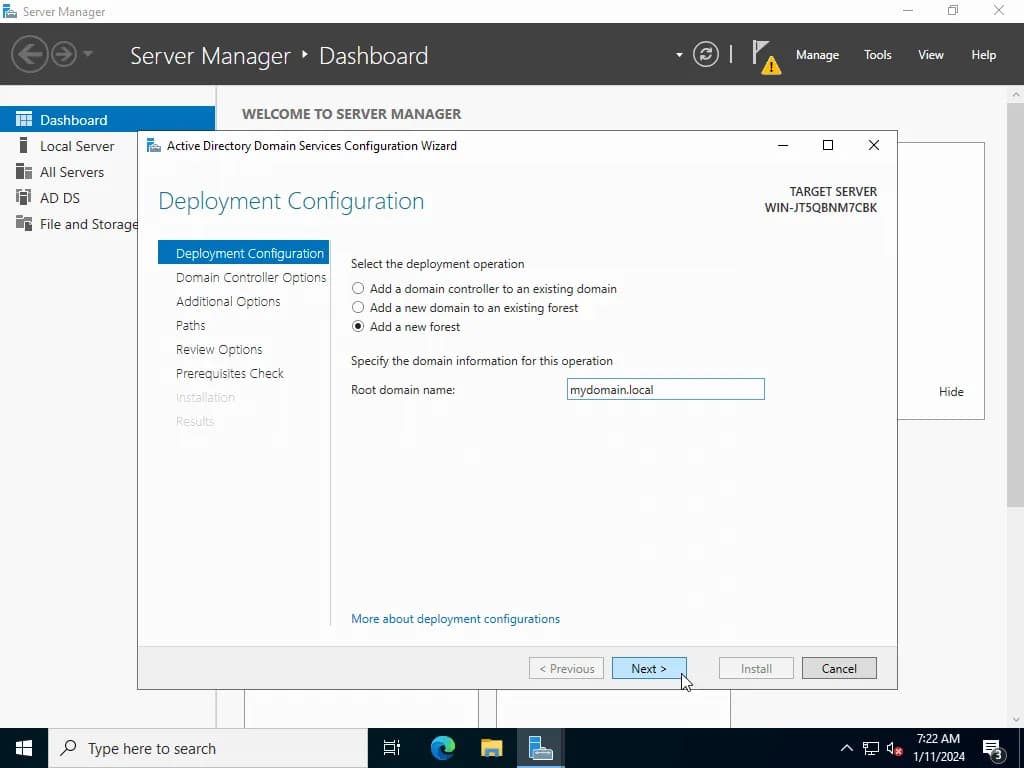Show hidden system tray icons

pyautogui.click(x=846, y=748)
